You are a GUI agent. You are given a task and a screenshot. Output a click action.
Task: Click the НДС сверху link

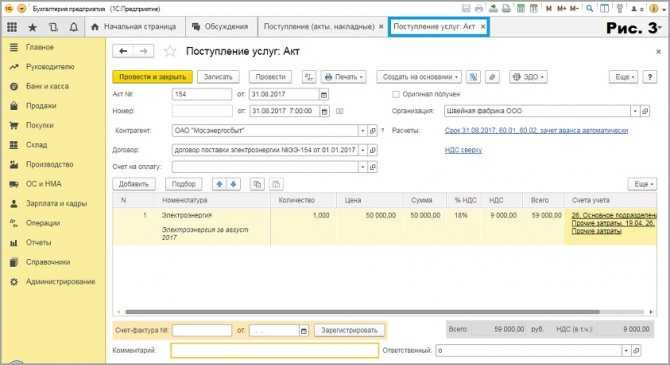(463, 150)
